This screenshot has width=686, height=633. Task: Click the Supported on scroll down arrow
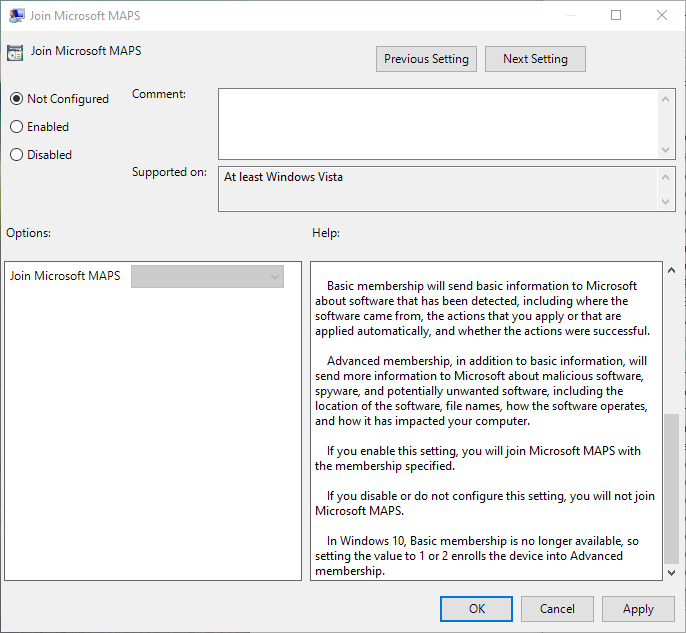click(x=667, y=202)
